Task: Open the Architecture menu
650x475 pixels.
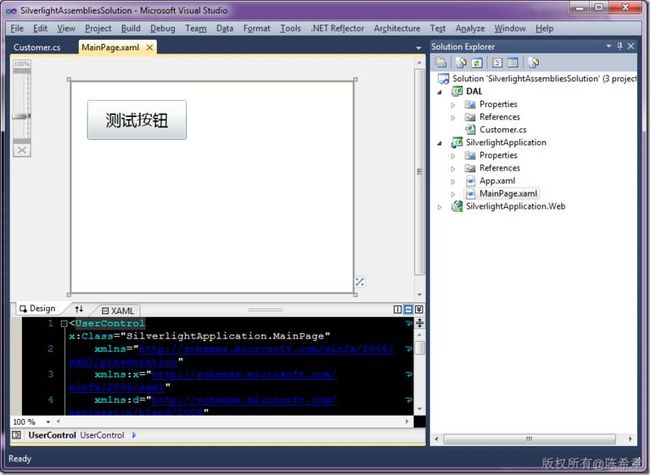Action: (397, 28)
